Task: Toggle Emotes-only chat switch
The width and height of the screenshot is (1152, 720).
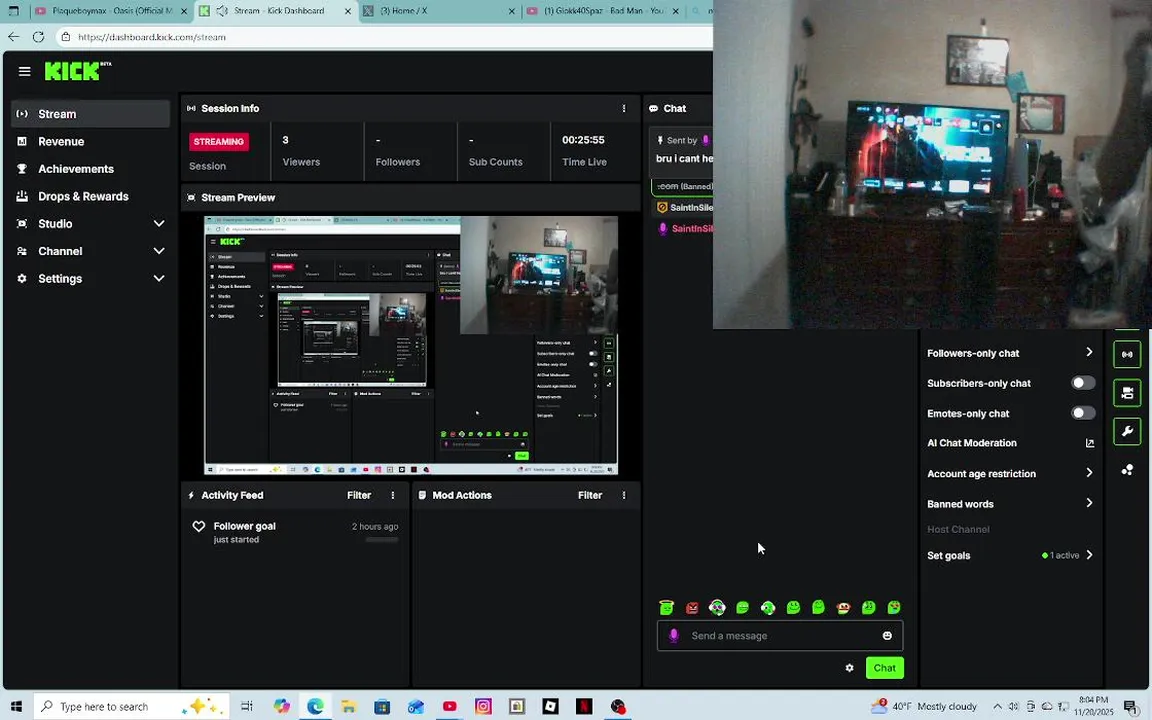Action: tap(1083, 413)
